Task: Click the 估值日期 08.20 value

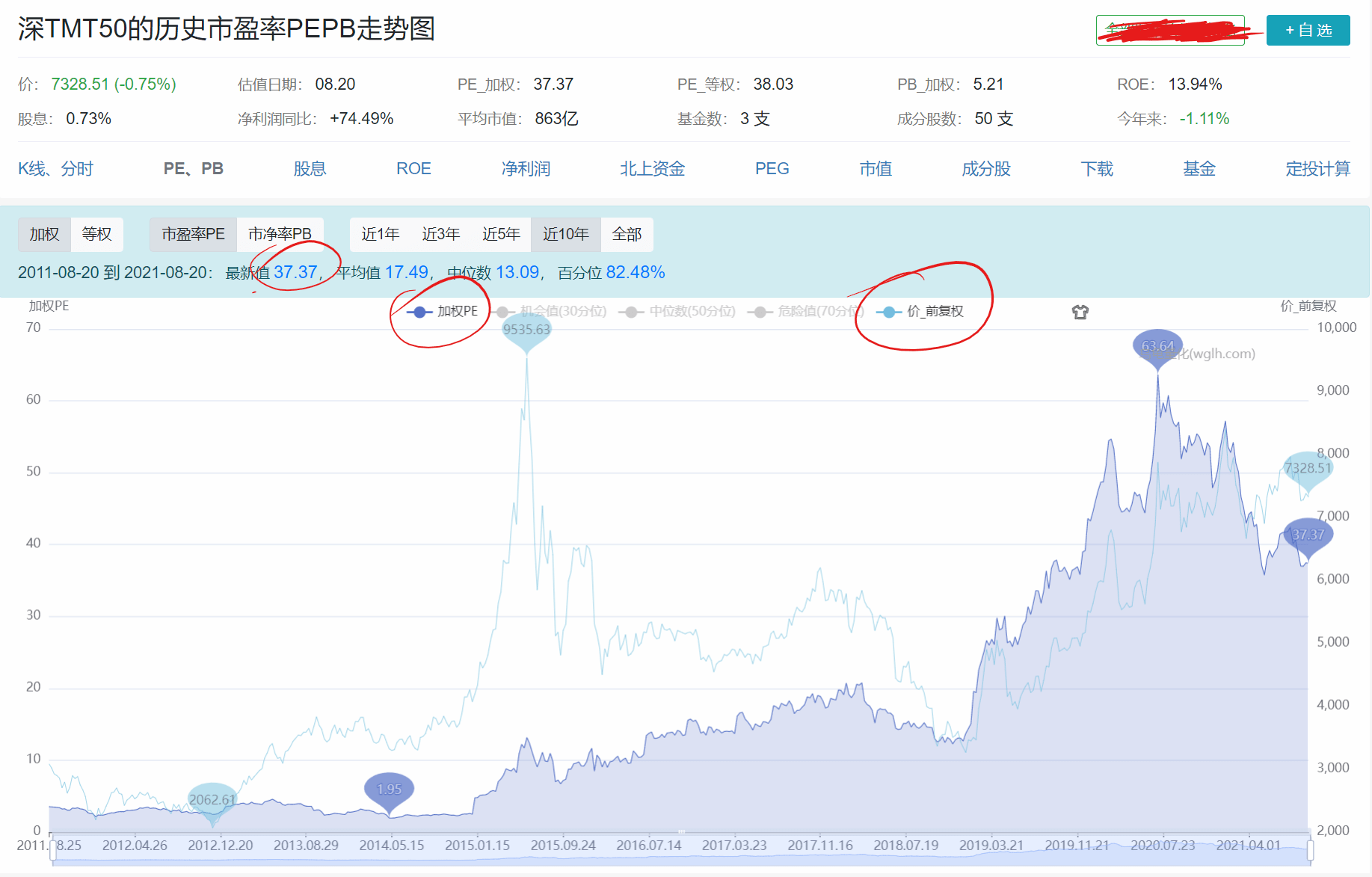Action: tap(335, 84)
